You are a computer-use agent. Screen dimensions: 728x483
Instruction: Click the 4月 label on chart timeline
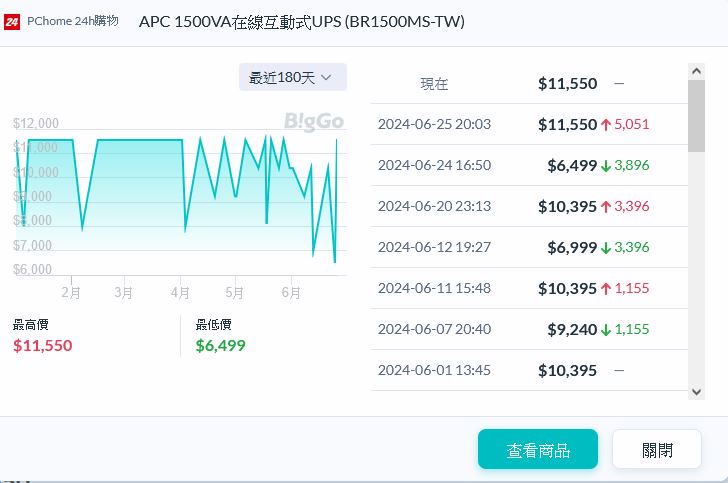coord(180,293)
